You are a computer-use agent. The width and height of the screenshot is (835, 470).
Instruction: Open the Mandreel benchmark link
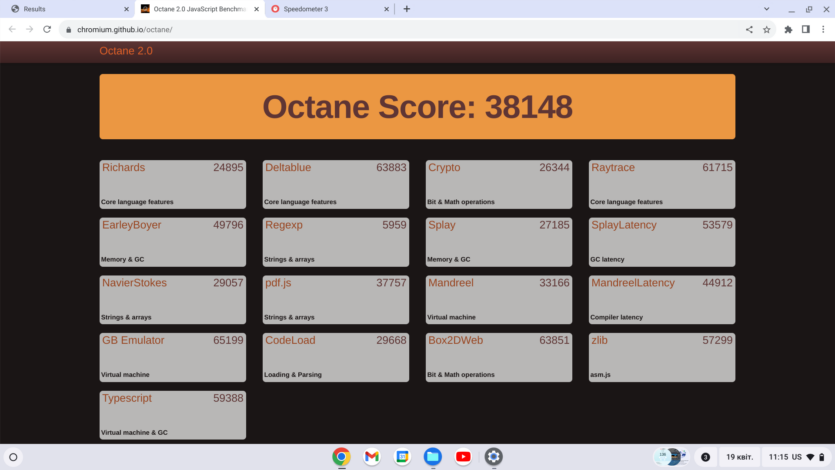pos(451,283)
